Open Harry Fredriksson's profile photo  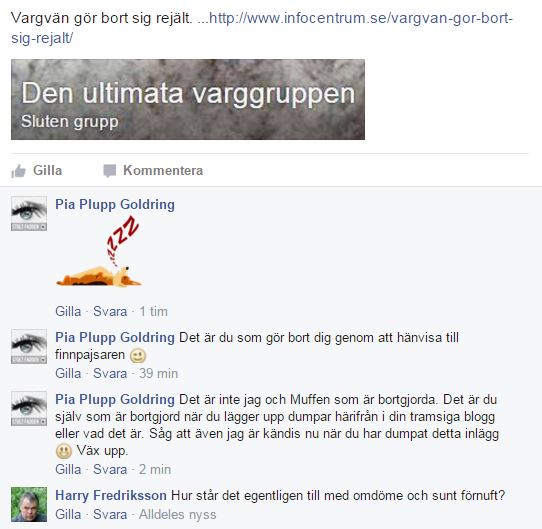pyautogui.click(x=29, y=504)
